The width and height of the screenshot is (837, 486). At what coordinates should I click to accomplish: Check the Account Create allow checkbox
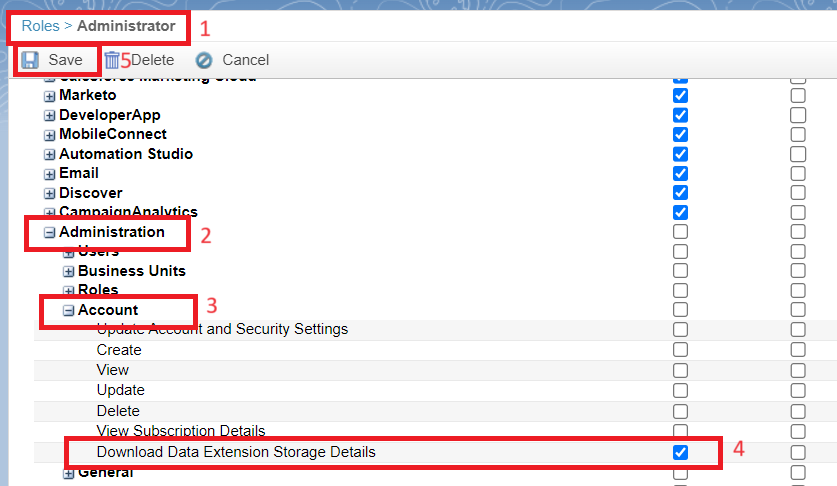point(680,350)
